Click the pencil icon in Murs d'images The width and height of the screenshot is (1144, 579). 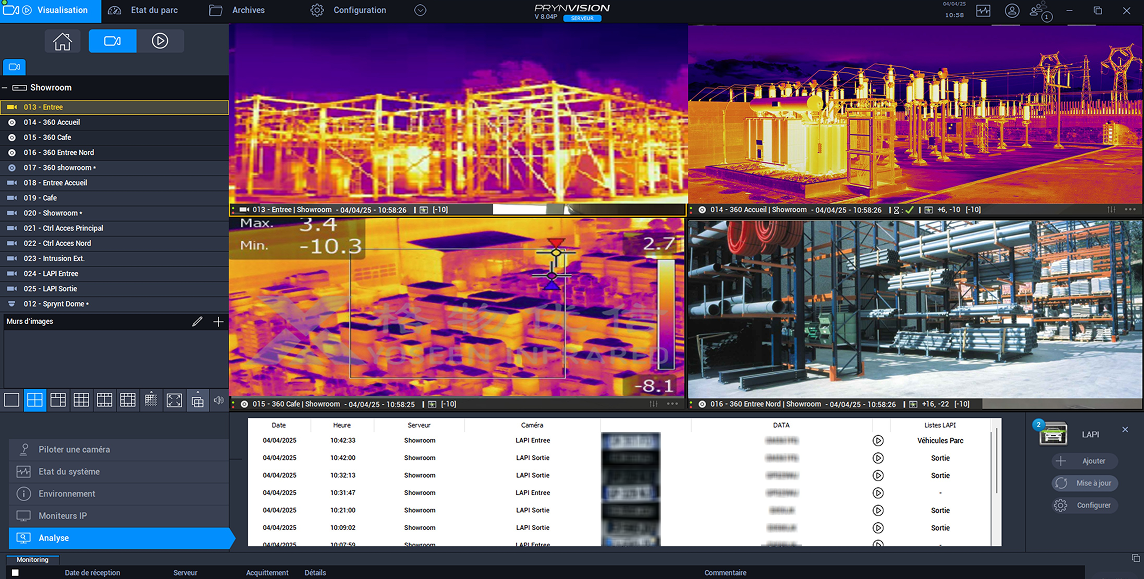point(197,322)
